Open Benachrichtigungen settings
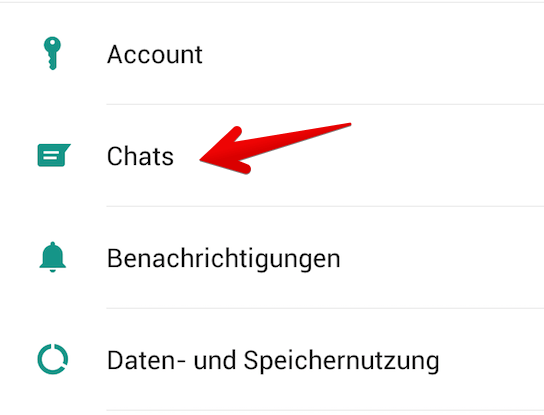This screenshot has width=544, height=415. [x=272, y=257]
